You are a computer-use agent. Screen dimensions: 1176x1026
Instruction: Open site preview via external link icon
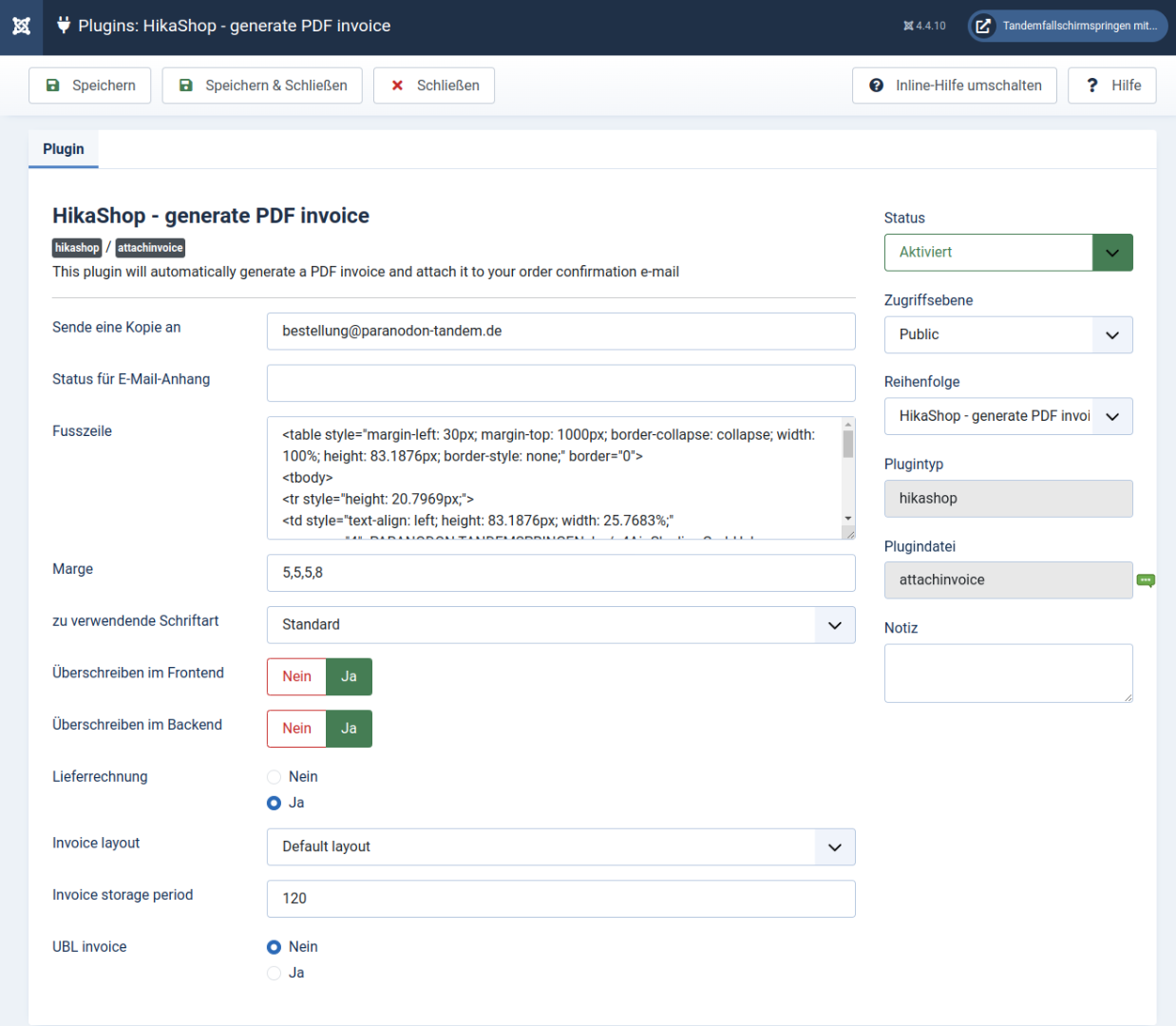pyautogui.click(x=983, y=26)
